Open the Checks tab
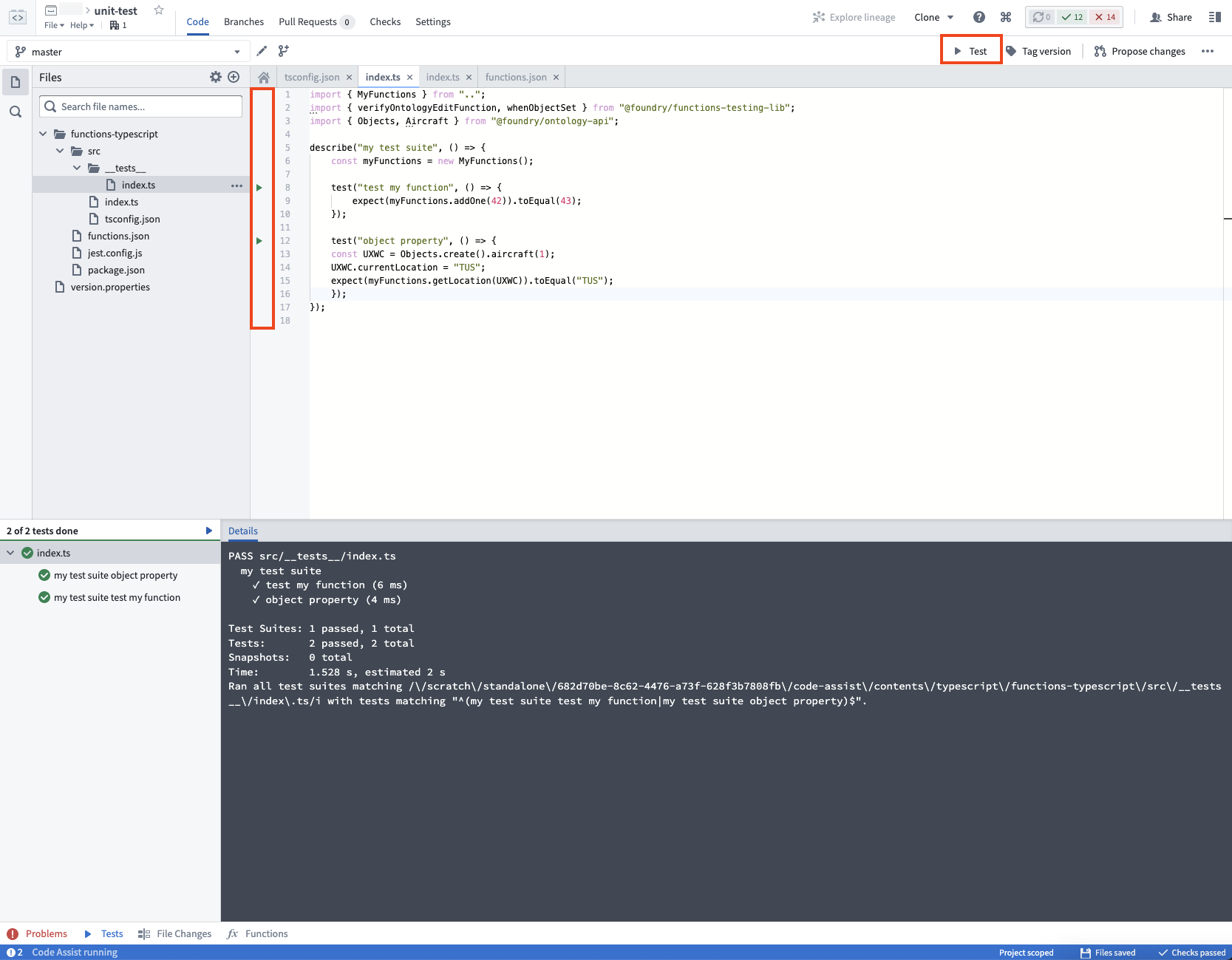 [x=385, y=21]
